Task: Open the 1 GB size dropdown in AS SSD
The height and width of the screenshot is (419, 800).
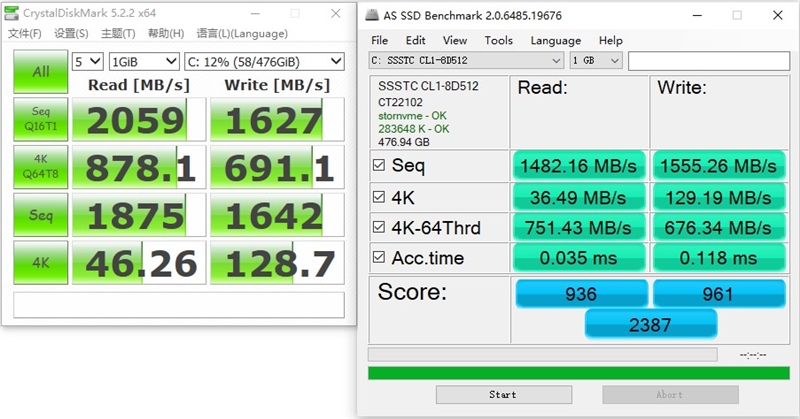Action: [x=596, y=61]
